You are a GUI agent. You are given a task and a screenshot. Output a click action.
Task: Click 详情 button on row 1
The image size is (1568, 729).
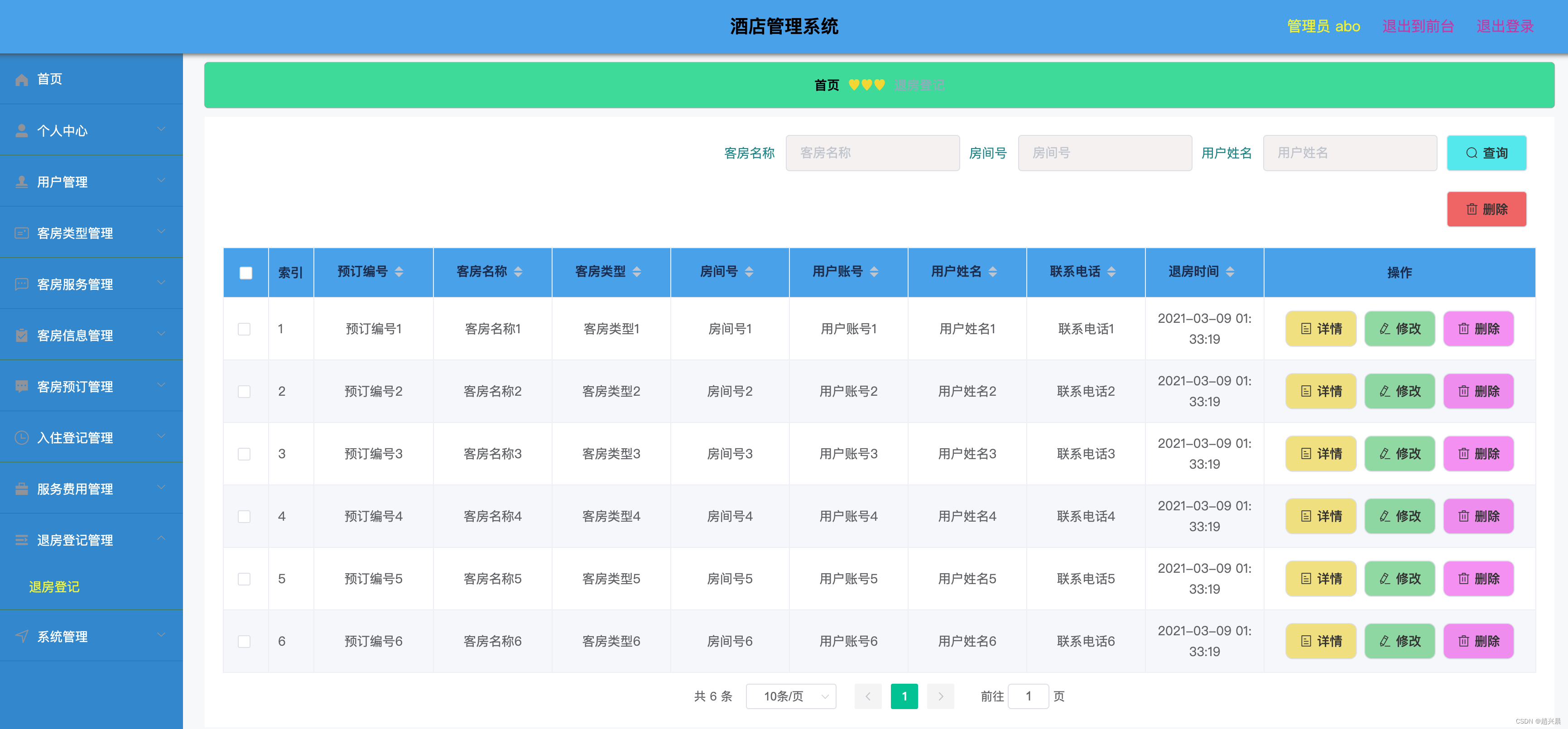(x=1321, y=329)
